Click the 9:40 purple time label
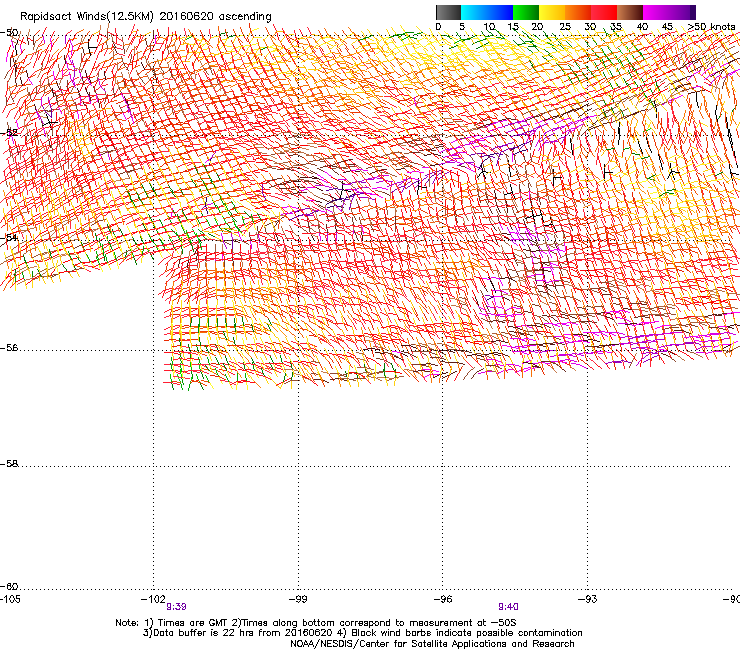This screenshot has width=740, height=650. [x=508, y=607]
